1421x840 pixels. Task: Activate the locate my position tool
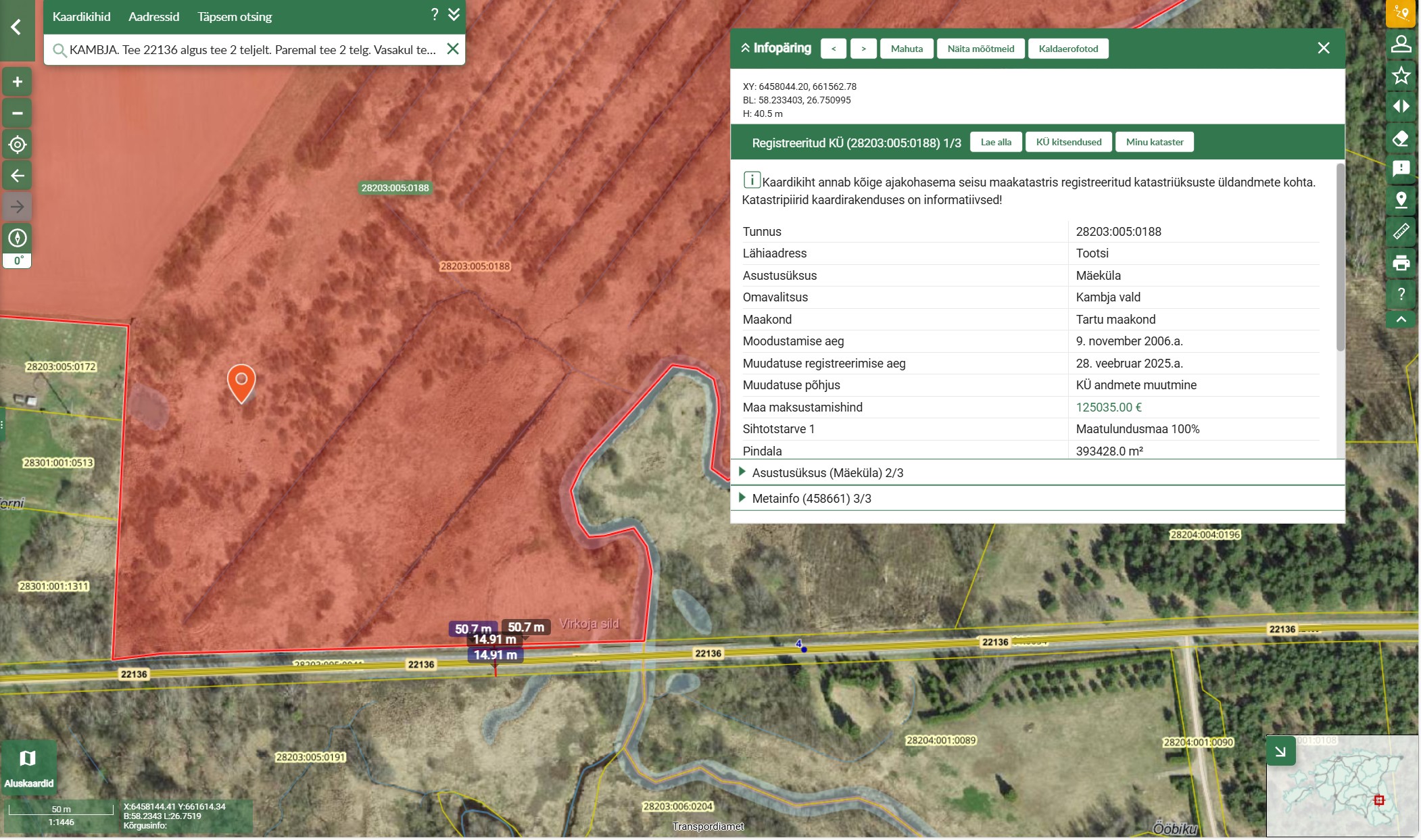coord(18,145)
